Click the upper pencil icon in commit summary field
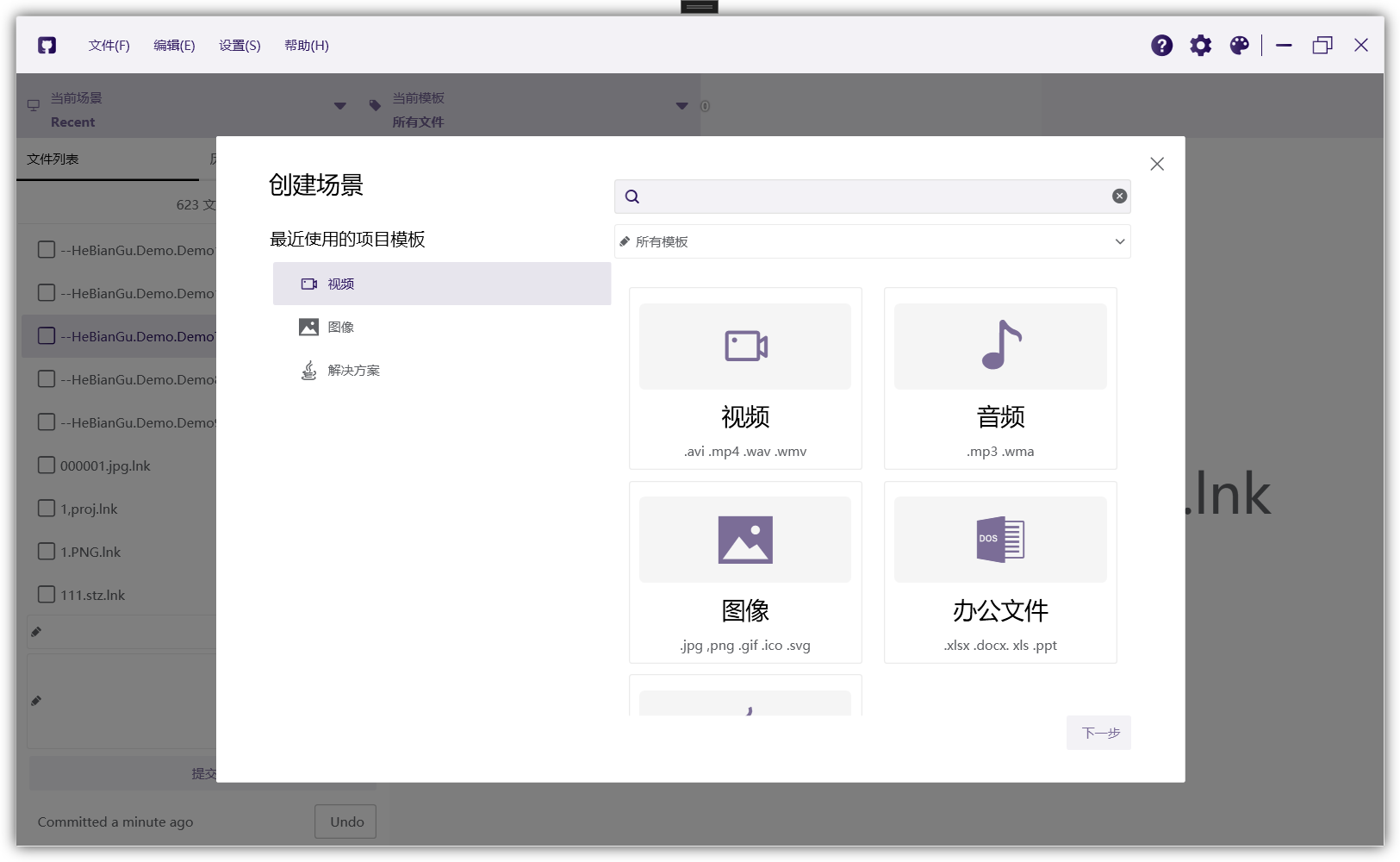 tap(36, 632)
